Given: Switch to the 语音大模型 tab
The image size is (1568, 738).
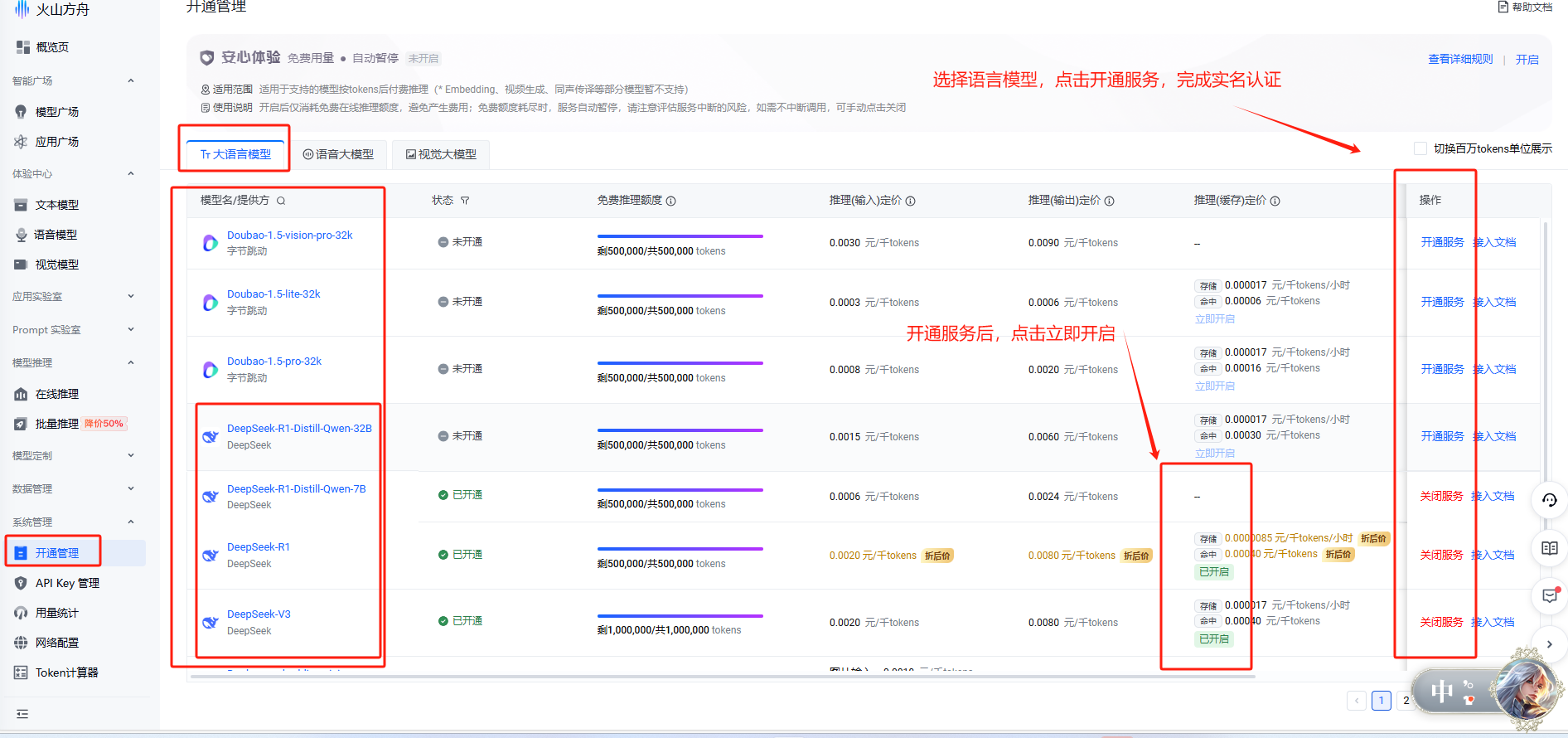Looking at the screenshot, I should tap(338, 154).
